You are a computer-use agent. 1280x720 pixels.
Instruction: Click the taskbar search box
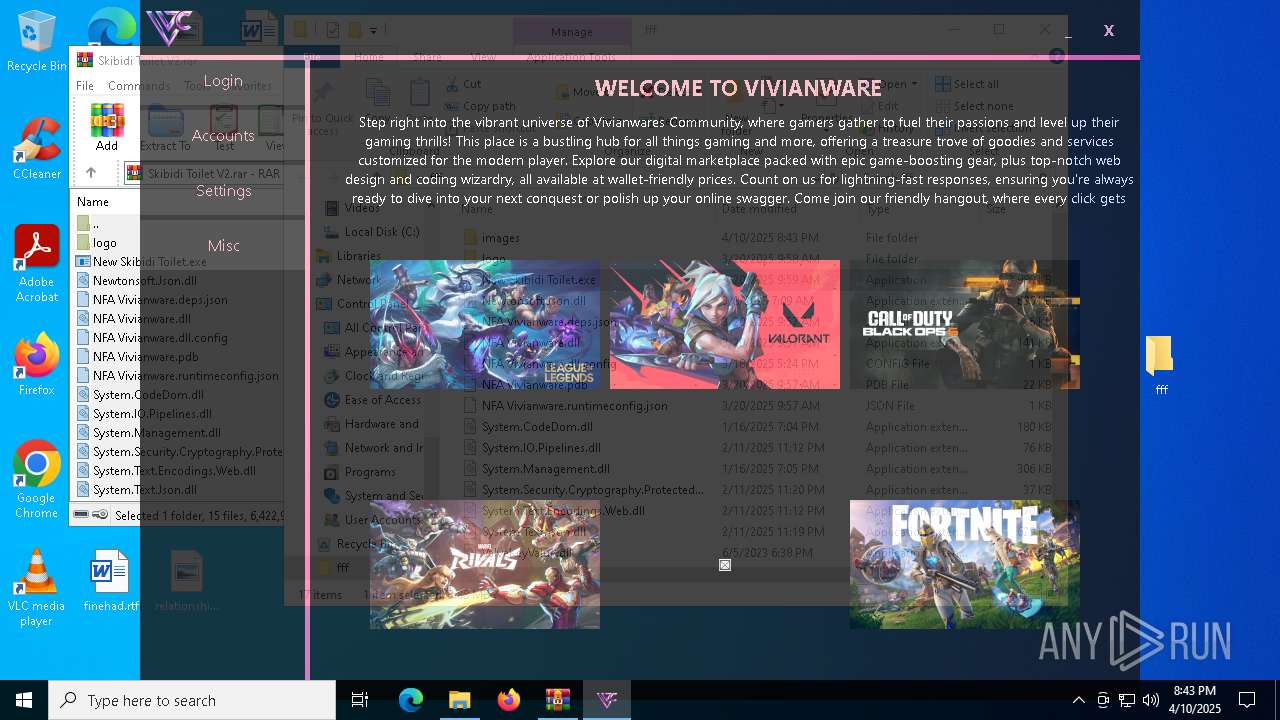point(192,700)
